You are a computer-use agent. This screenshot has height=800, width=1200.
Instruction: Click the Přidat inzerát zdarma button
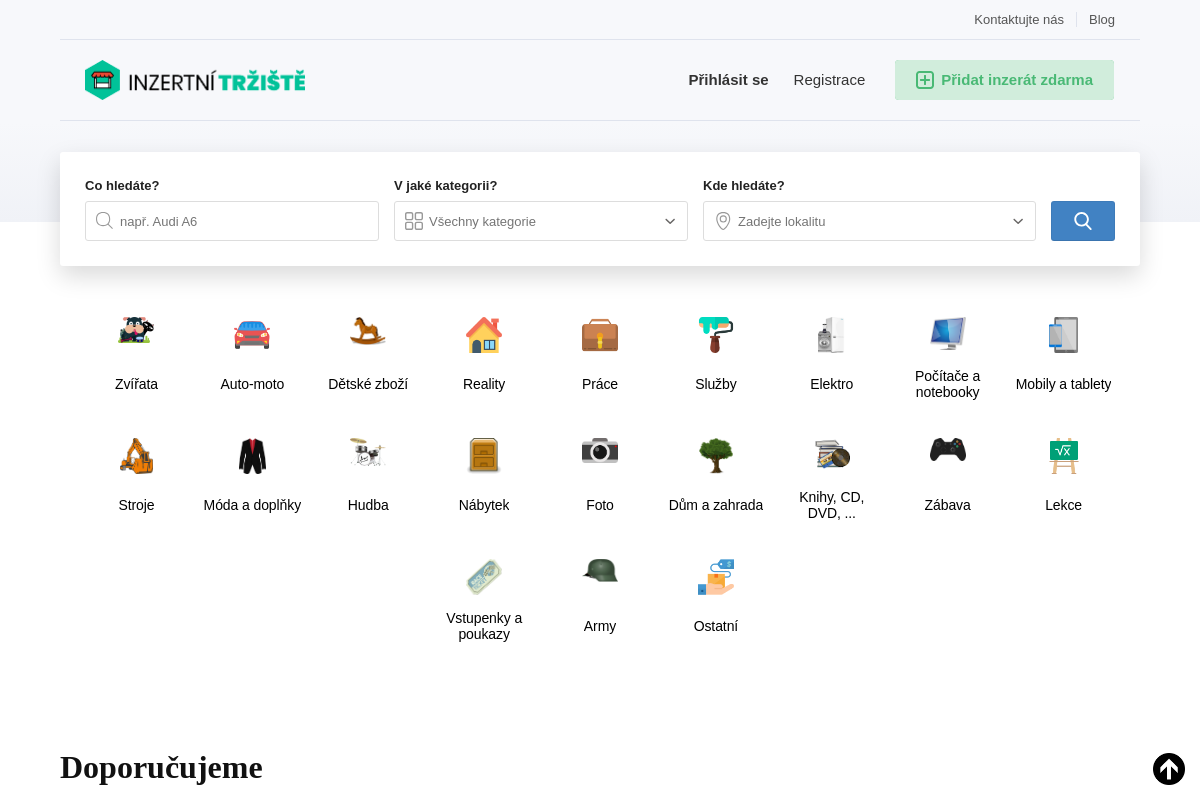[1004, 80]
